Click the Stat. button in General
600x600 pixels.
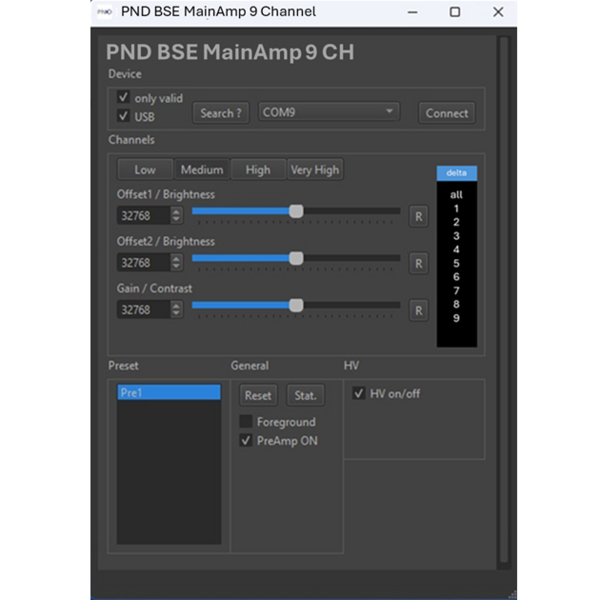pos(305,396)
